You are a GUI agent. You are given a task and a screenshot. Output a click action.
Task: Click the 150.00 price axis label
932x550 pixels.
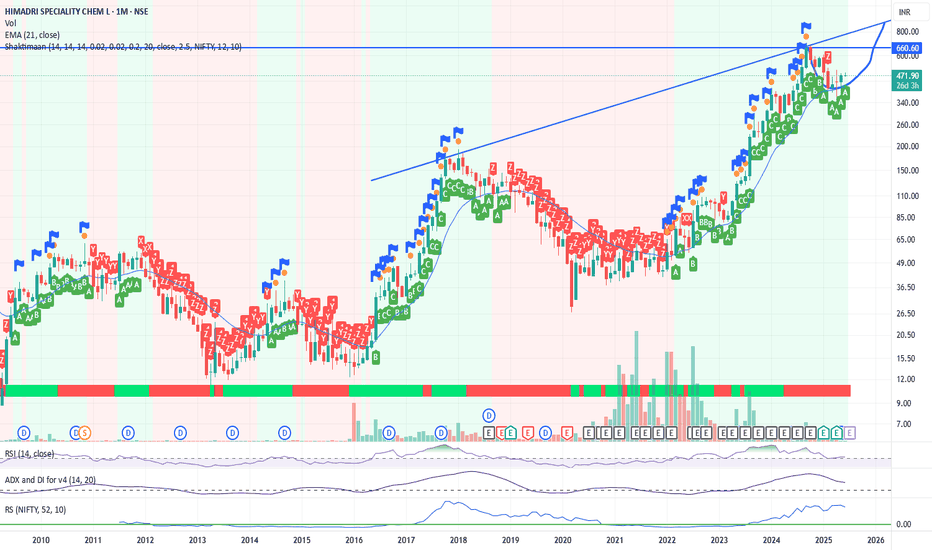(908, 171)
